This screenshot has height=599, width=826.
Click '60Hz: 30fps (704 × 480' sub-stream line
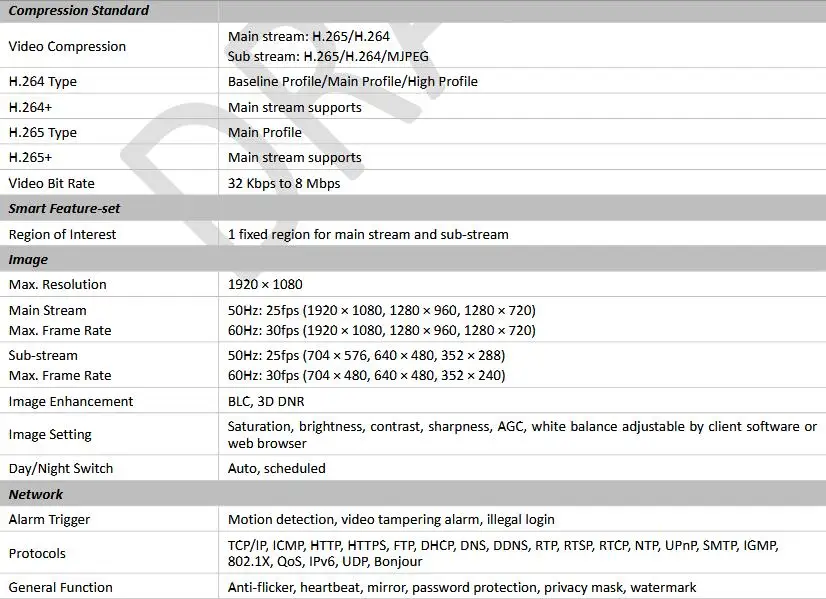[367, 376]
